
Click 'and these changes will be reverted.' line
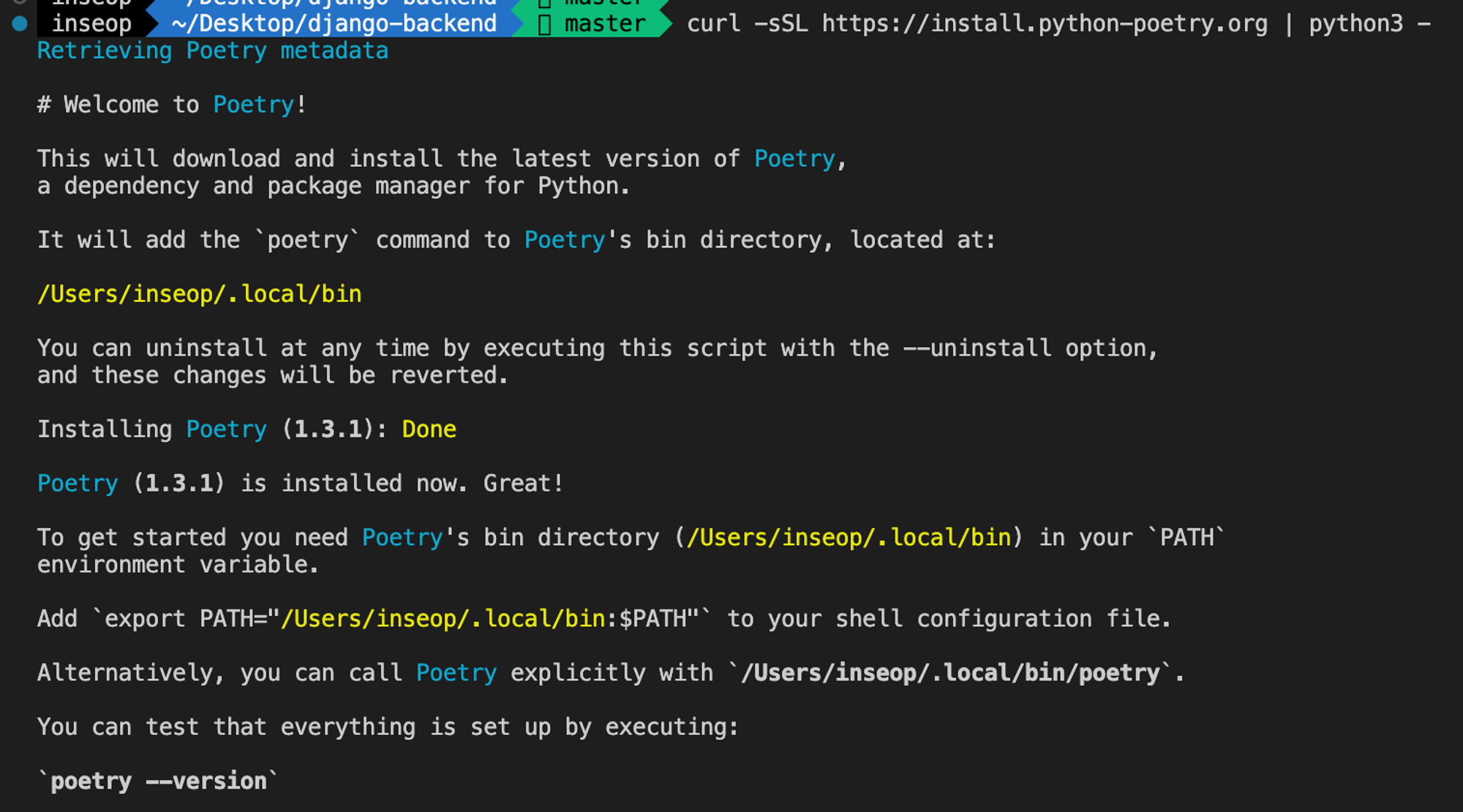click(x=273, y=375)
